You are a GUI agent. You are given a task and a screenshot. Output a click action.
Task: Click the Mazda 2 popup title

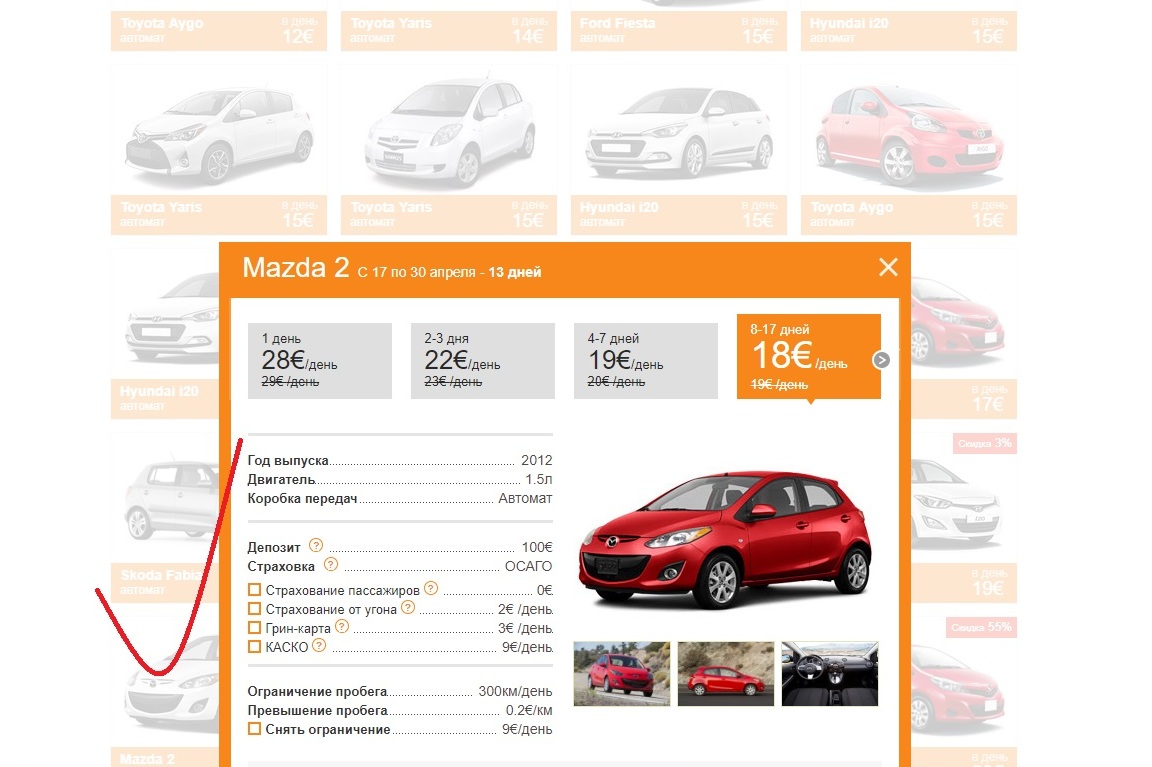[x=295, y=268]
